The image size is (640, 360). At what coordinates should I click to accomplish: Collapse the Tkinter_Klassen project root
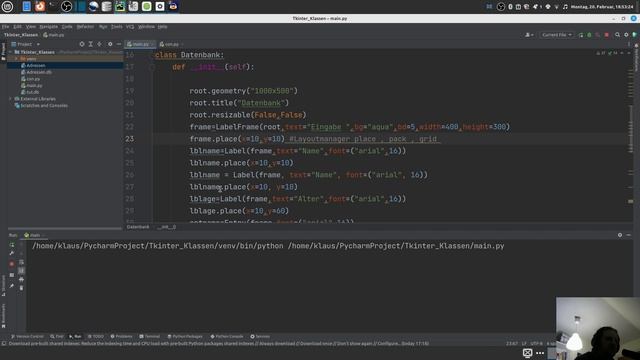(x=11, y=52)
